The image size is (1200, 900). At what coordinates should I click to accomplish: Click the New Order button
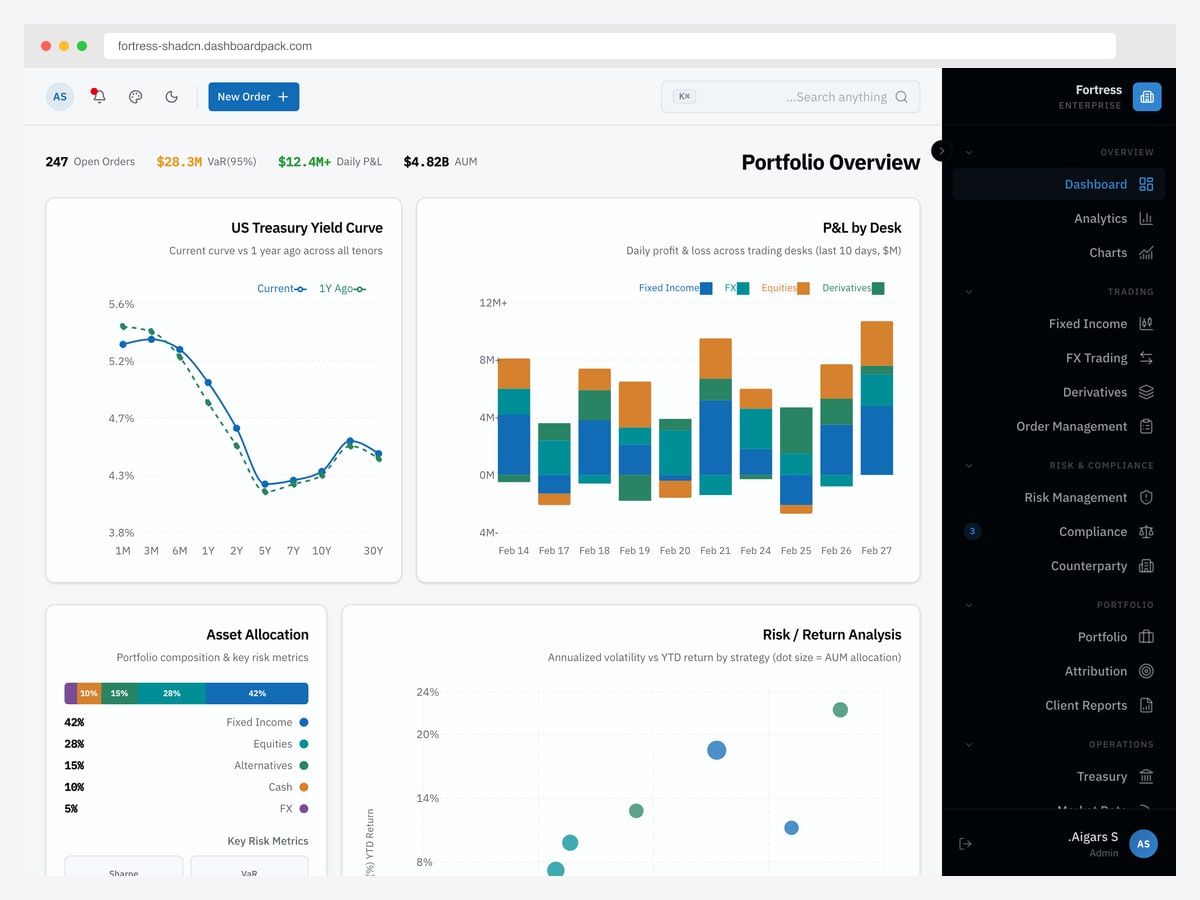pos(254,97)
